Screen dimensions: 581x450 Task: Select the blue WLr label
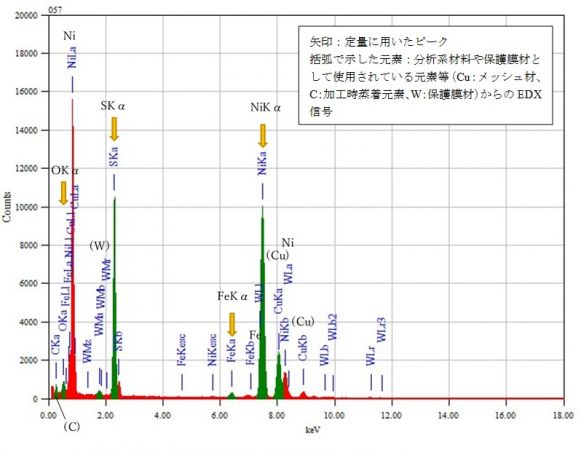click(x=371, y=355)
